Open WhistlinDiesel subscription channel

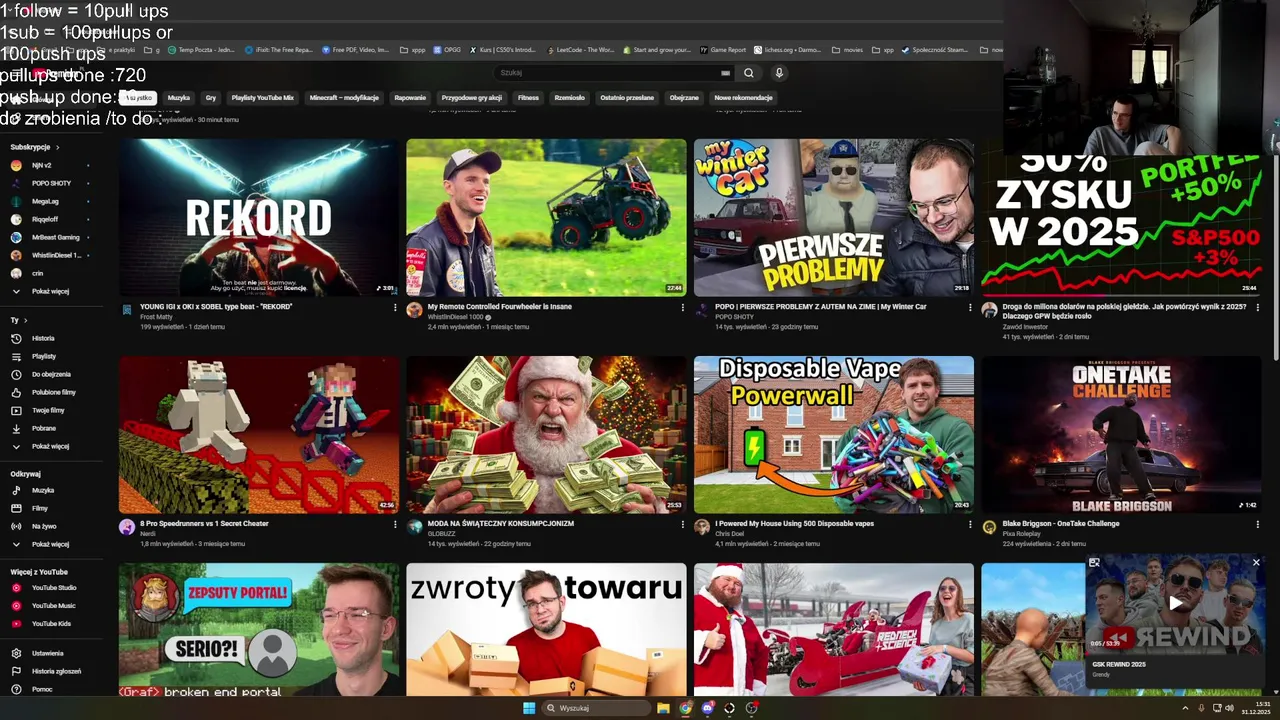tap(56, 255)
